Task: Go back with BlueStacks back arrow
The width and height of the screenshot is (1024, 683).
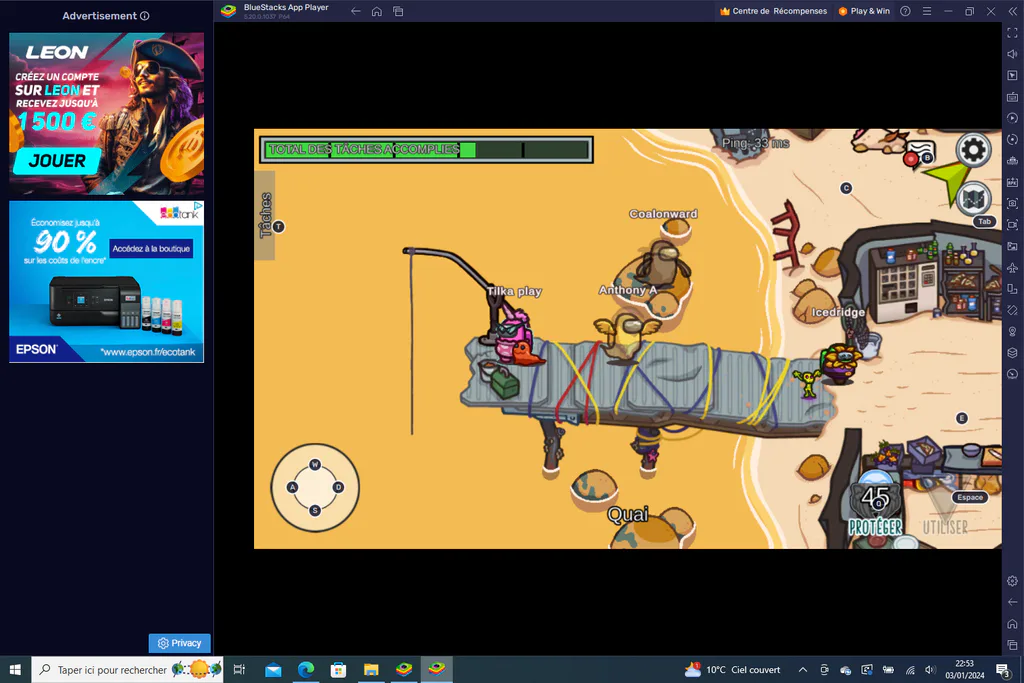Action: (x=355, y=11)
